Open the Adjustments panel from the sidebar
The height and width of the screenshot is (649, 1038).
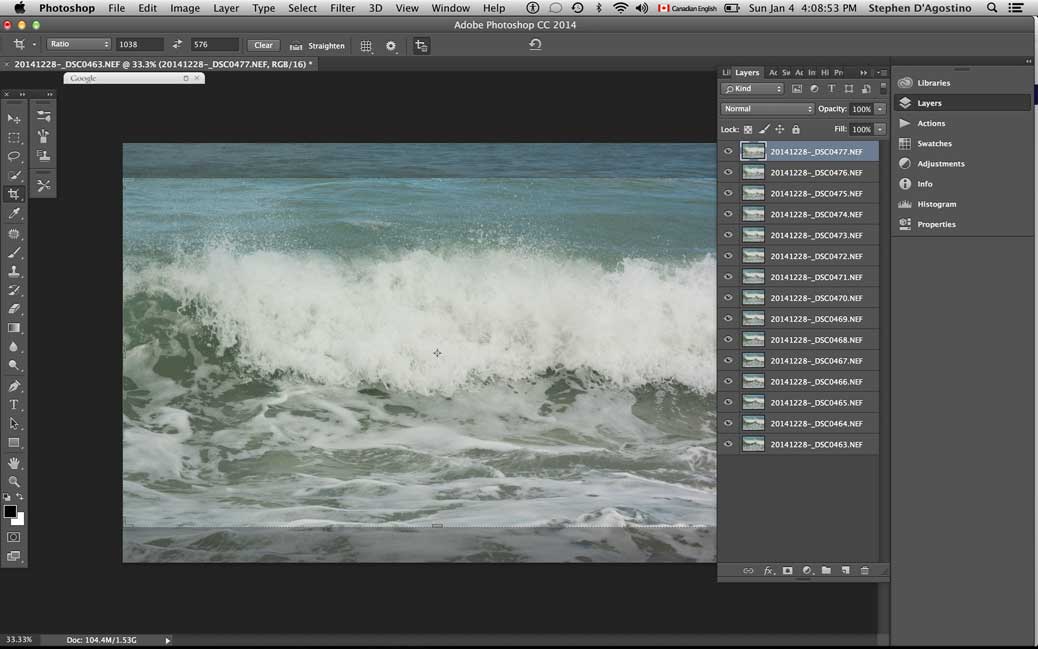click(940, 164)
